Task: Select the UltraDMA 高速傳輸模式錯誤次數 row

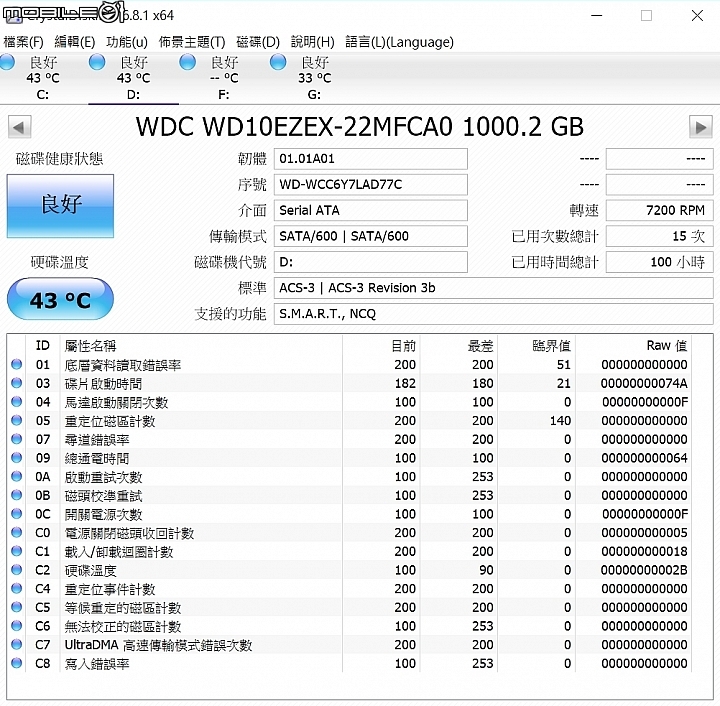Action: click(350, 644)
